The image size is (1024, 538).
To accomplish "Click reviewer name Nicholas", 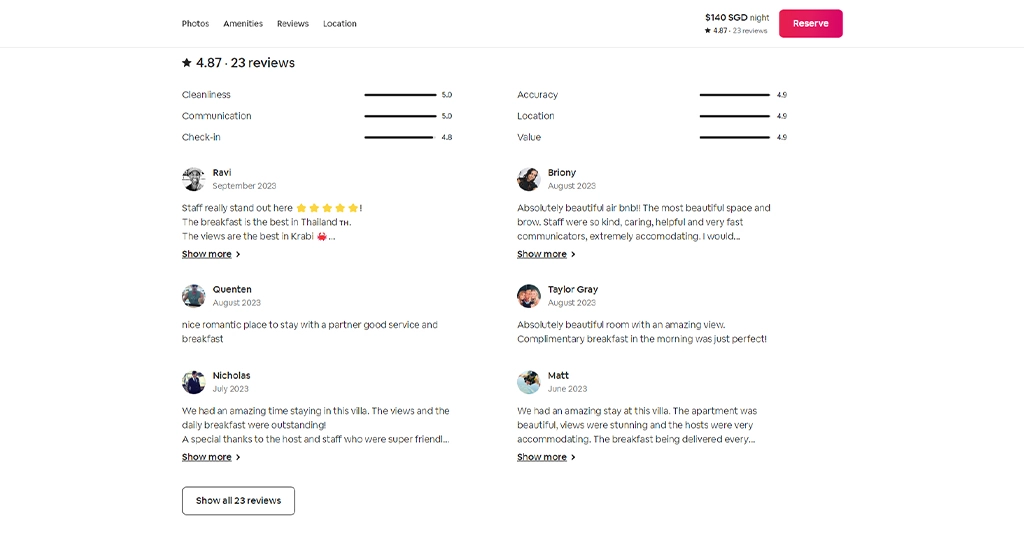I will [231, 375].
